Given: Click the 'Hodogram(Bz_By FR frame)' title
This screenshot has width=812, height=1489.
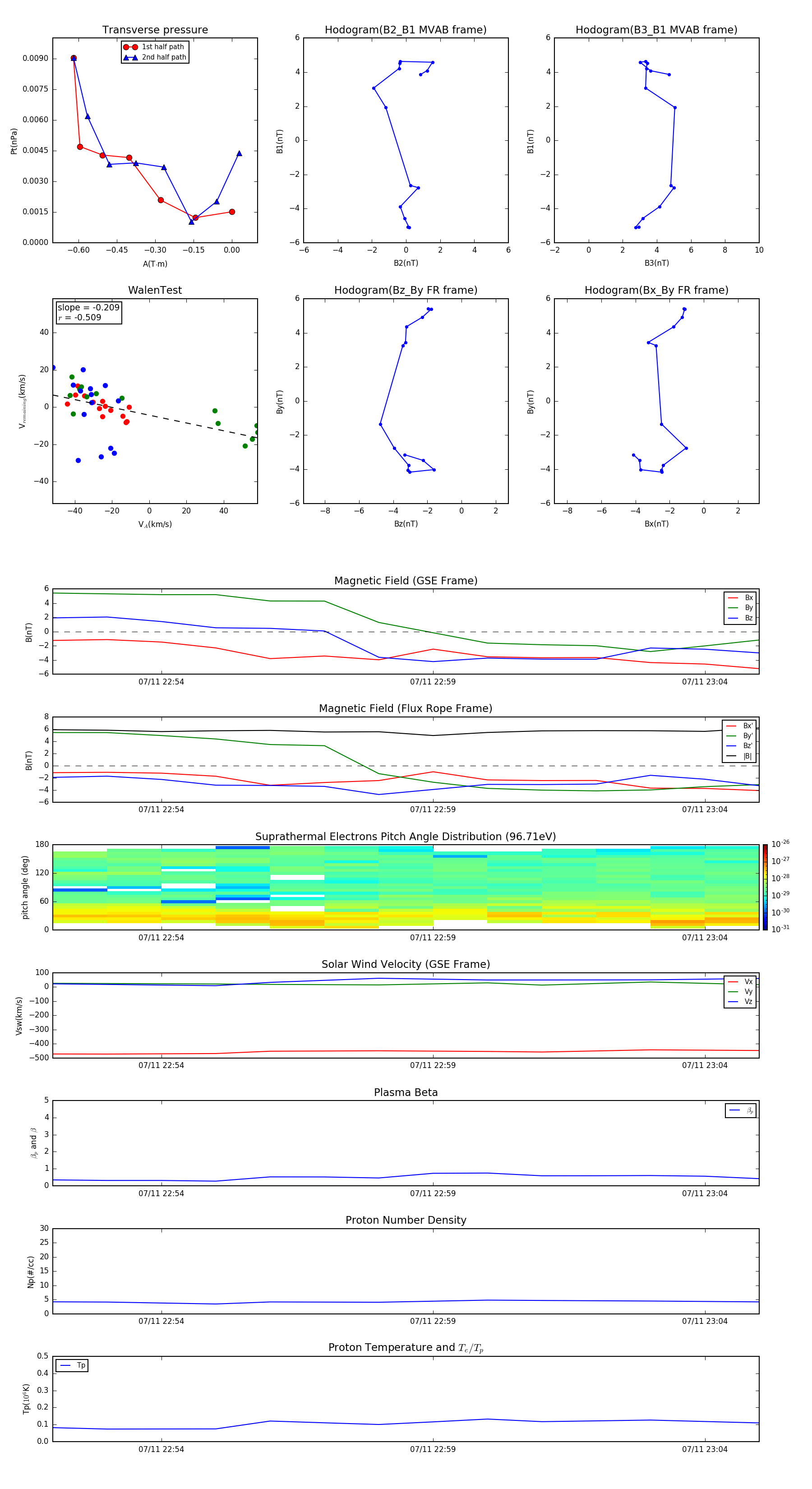Looking at the screenshot, I should tap(406, 290).
